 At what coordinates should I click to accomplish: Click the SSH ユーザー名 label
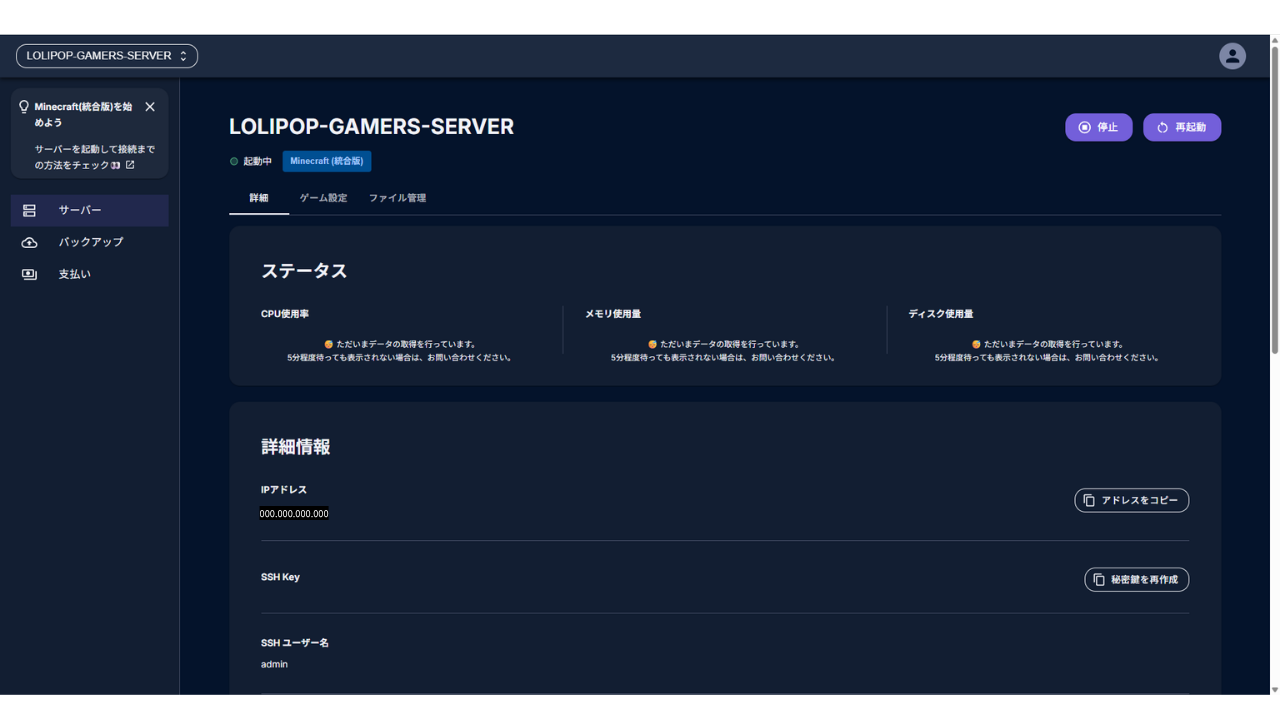pos(295,643)
